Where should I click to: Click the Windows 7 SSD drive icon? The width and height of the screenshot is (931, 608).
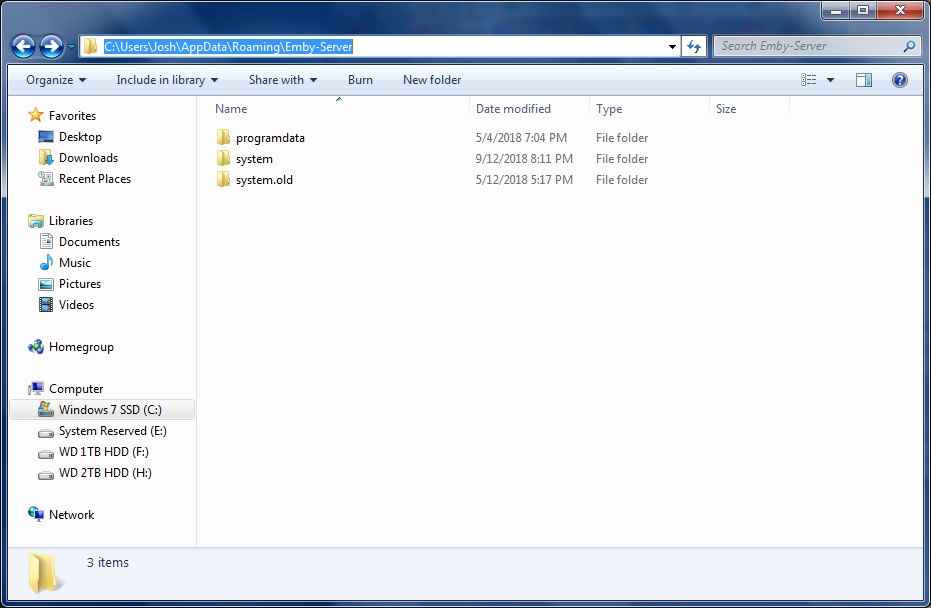(46, 408)
